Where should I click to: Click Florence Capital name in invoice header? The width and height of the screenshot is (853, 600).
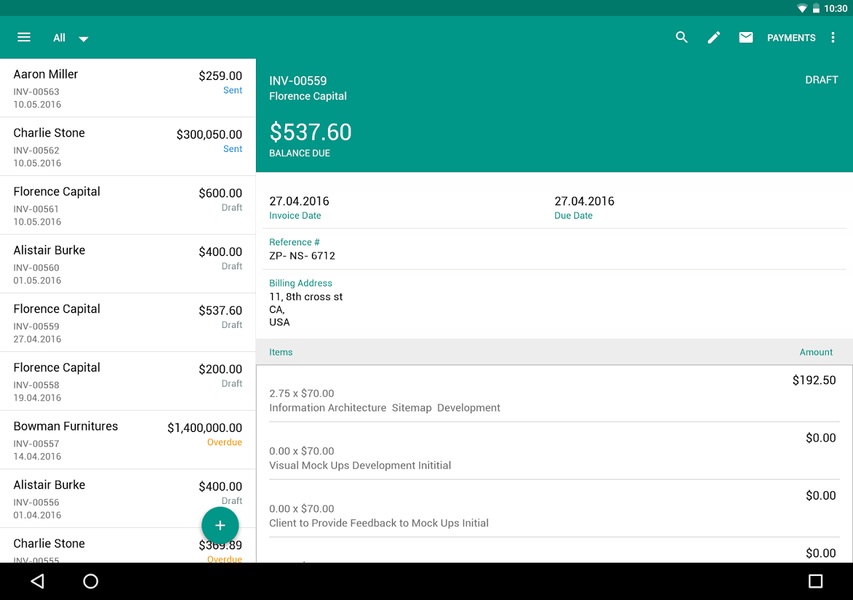307,96
